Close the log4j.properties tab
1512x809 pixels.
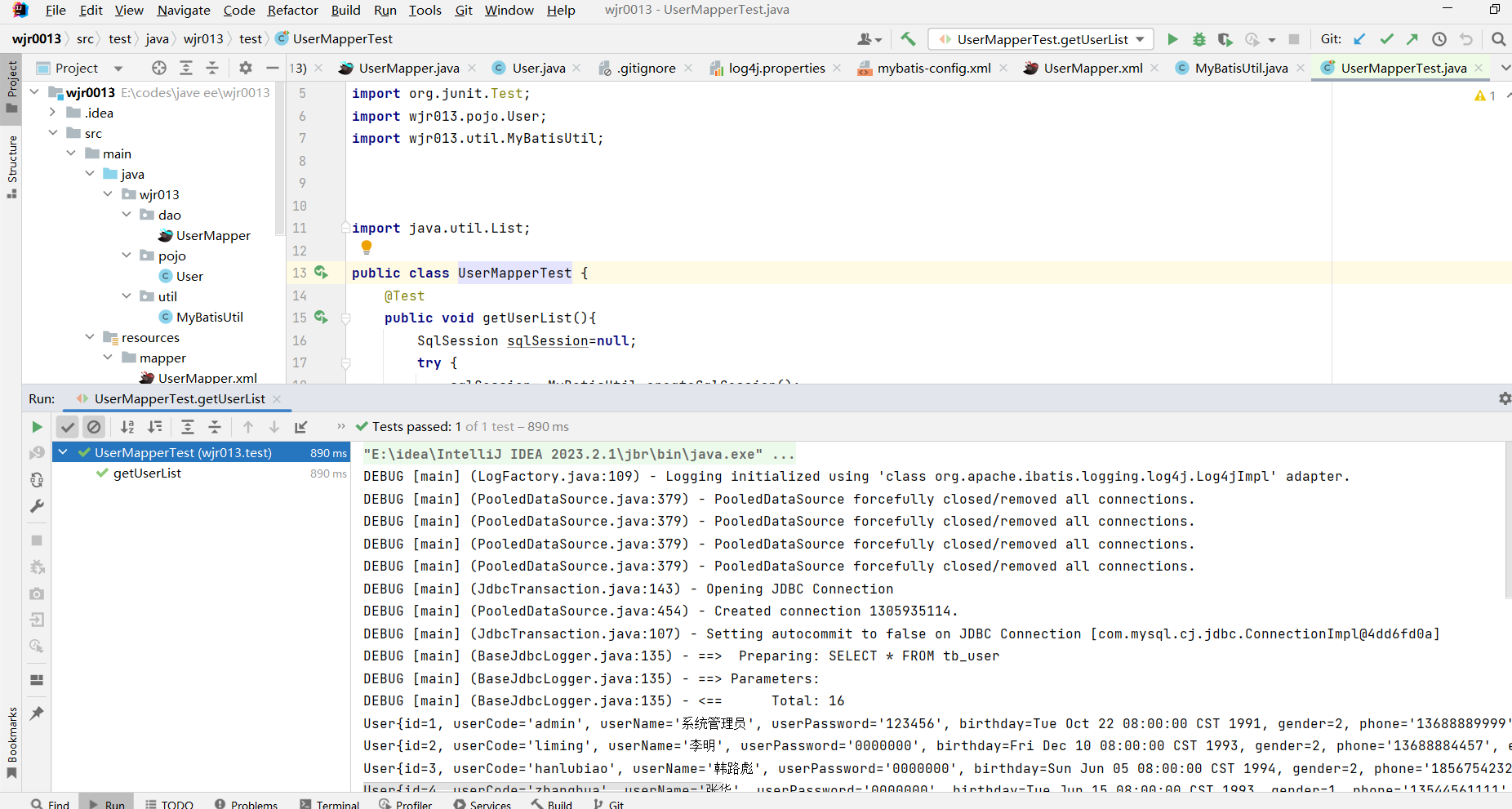tap(837, 68)
